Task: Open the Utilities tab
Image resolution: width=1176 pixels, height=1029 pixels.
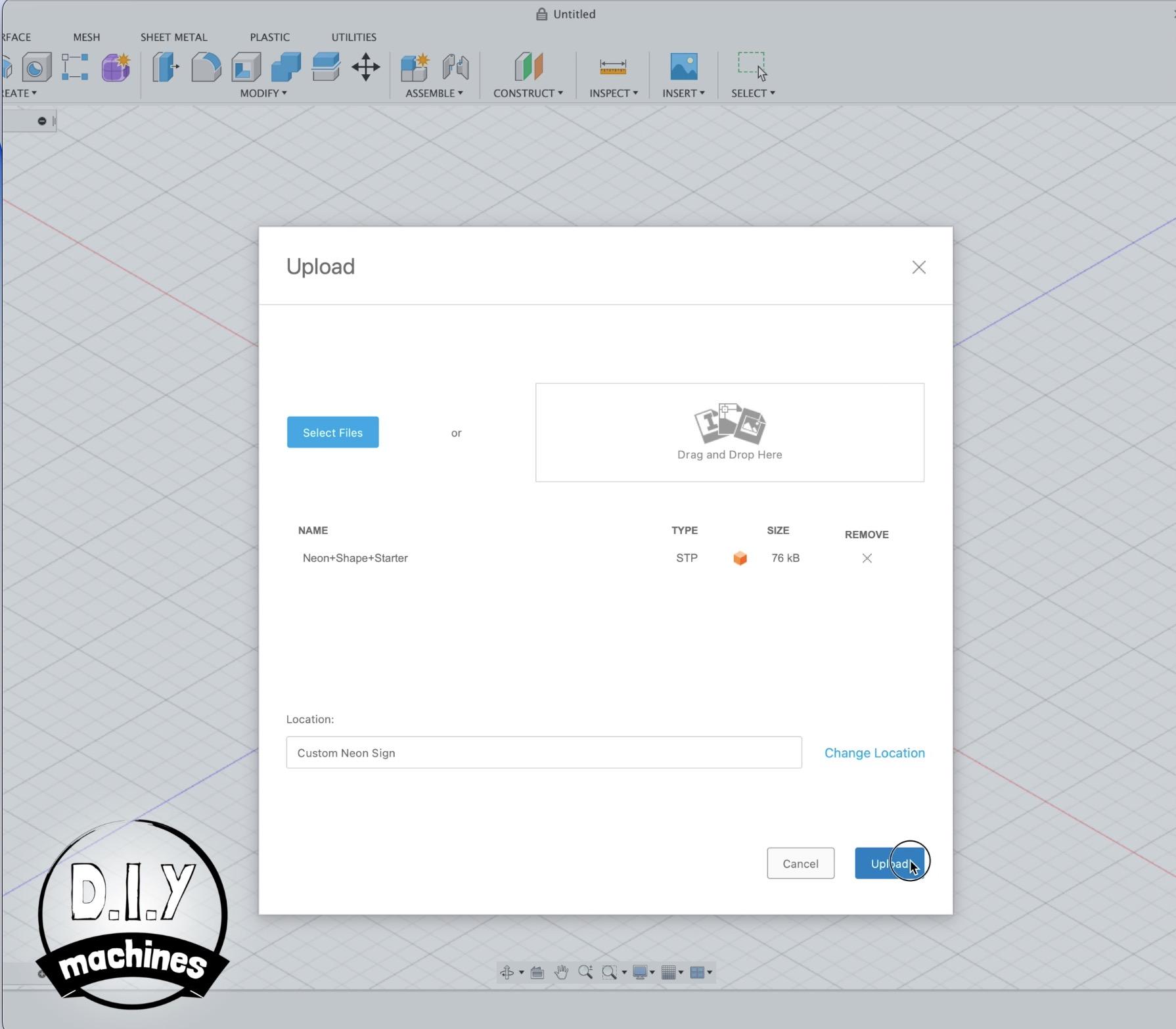Action: point(353,37)
